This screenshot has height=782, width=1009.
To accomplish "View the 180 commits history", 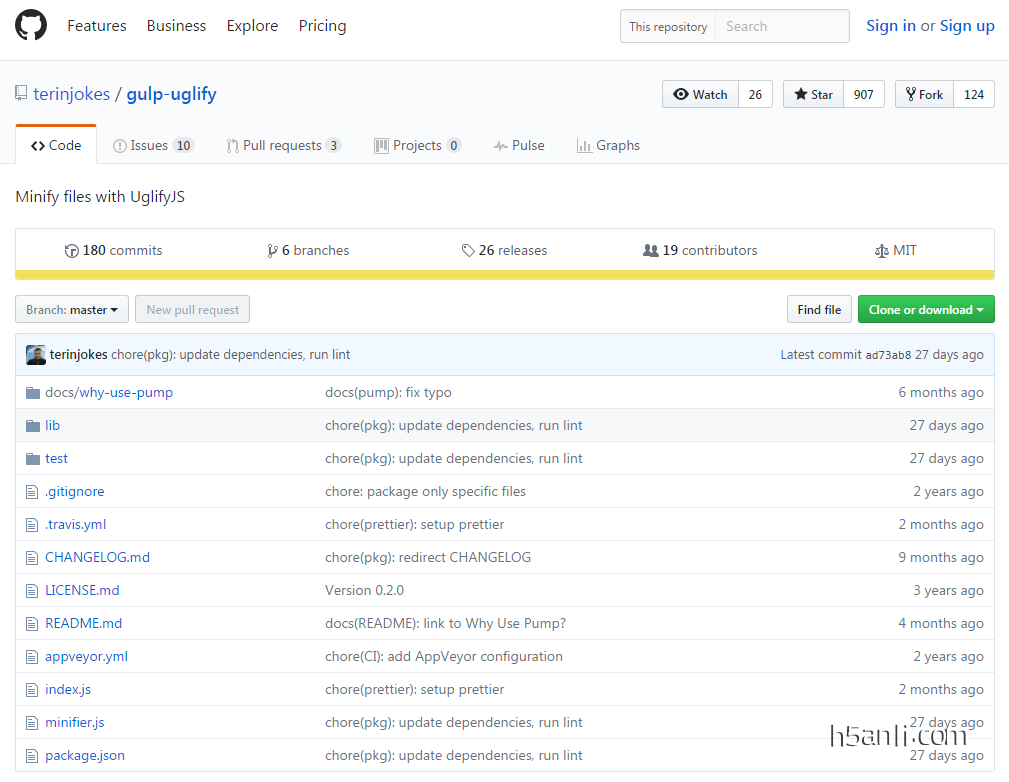I will pos(114,250).
